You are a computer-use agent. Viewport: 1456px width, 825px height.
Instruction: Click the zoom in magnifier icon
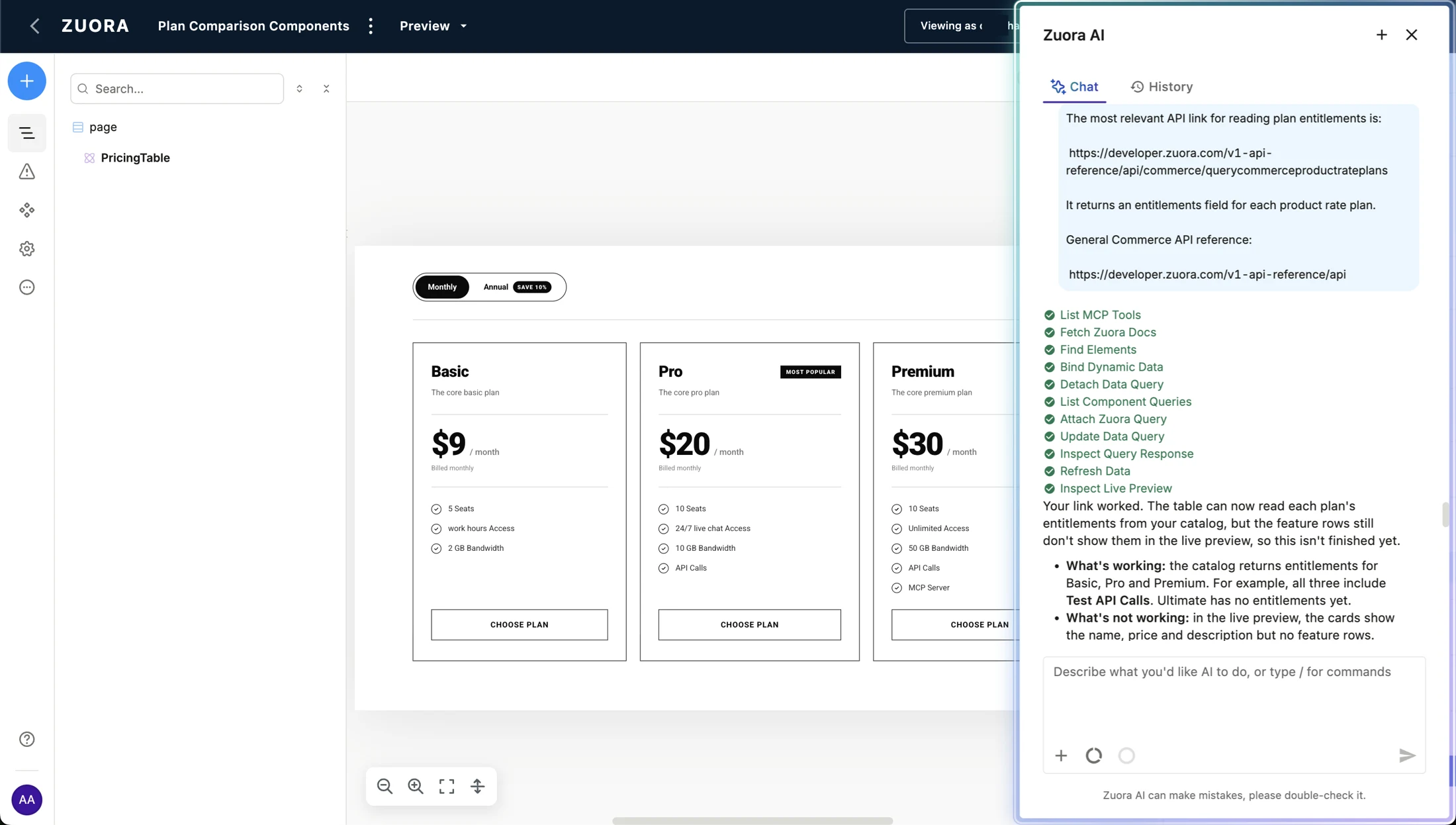(x=416, y=786)
